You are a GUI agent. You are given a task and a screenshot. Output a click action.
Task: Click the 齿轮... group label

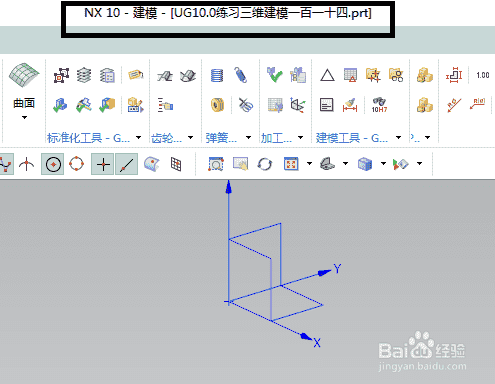pos(166,138)
